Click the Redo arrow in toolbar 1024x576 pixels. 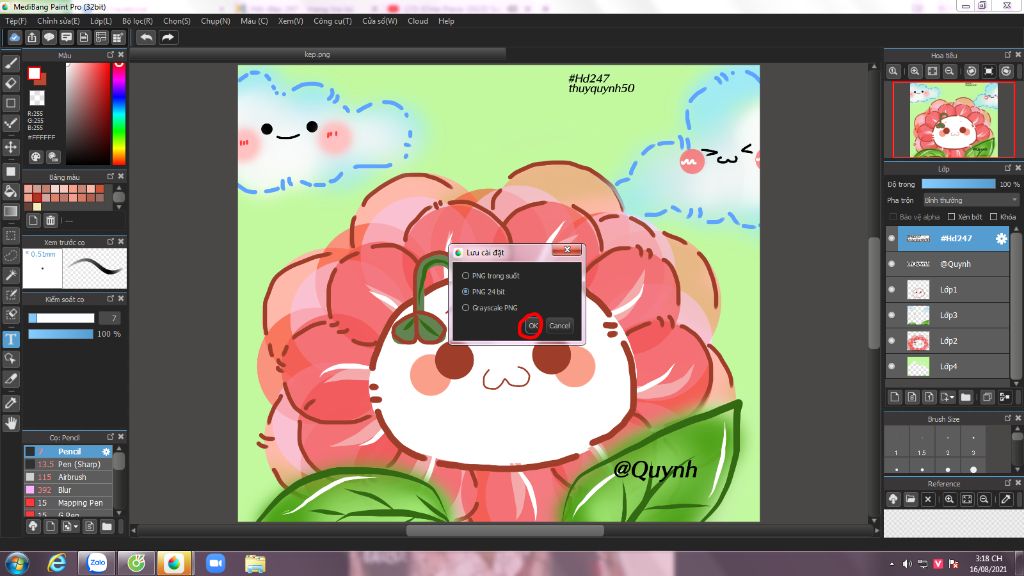point(168,37)
